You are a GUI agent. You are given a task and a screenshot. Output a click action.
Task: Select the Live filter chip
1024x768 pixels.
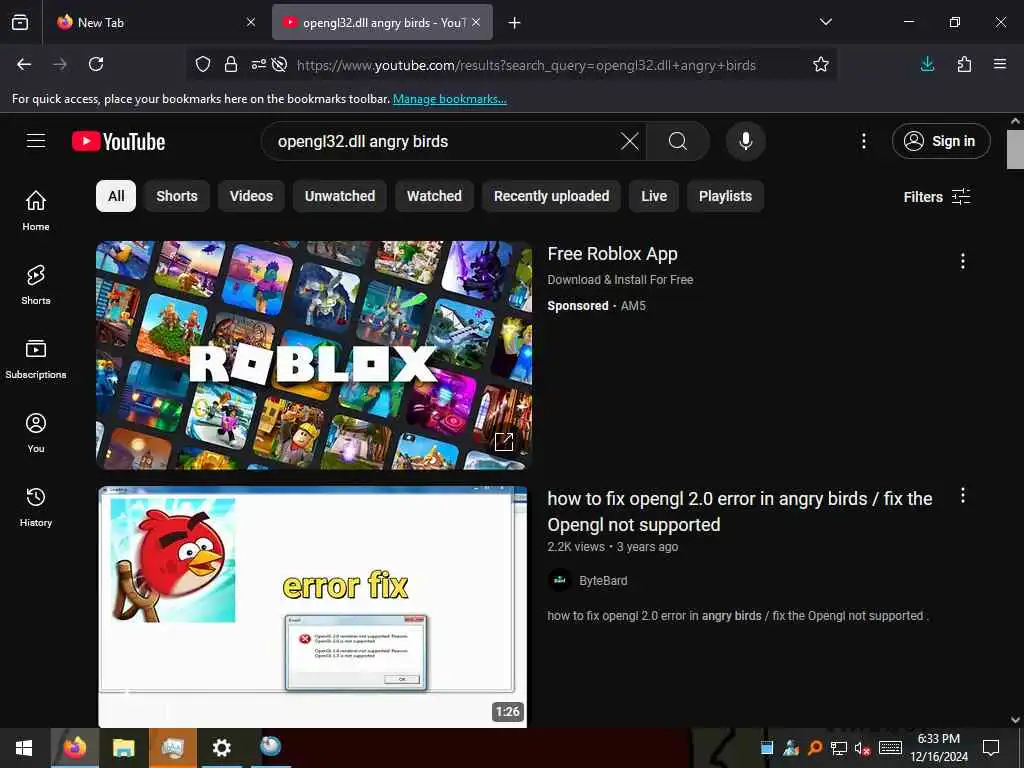click(x=654, y=196)
